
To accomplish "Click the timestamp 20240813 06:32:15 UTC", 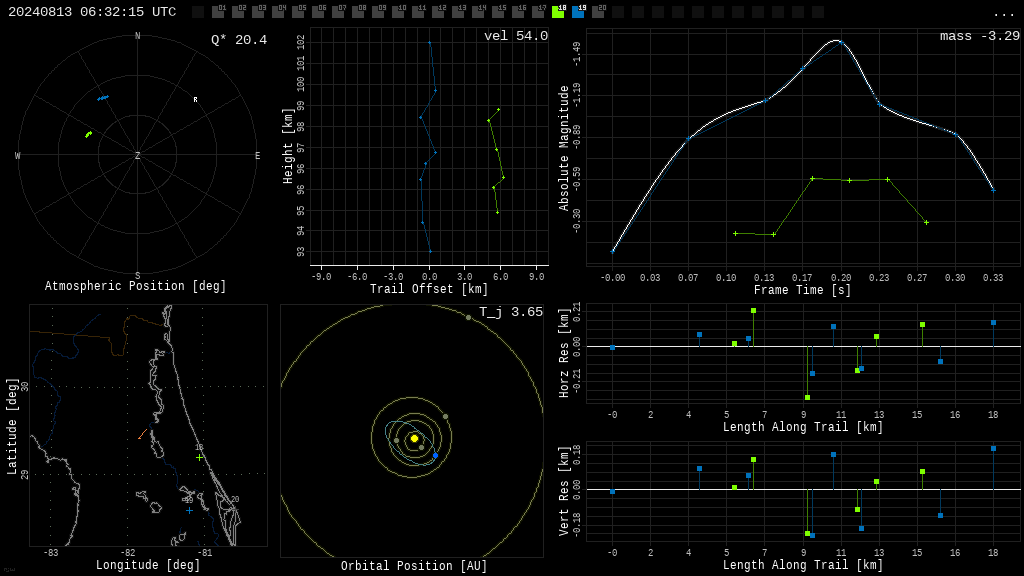I will click(92, 12).
